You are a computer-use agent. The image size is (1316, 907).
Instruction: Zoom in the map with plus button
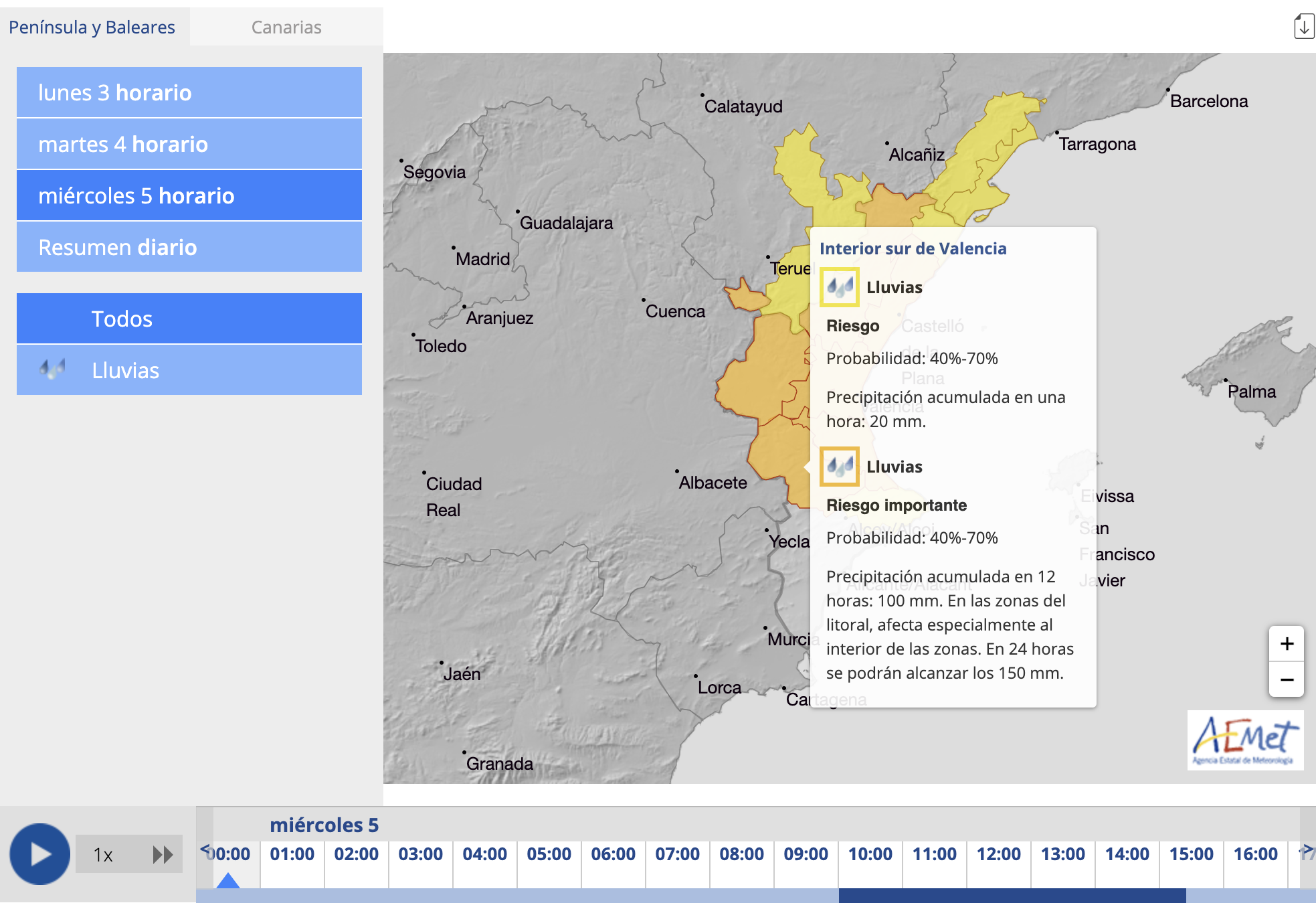(x=1287, y=643)
